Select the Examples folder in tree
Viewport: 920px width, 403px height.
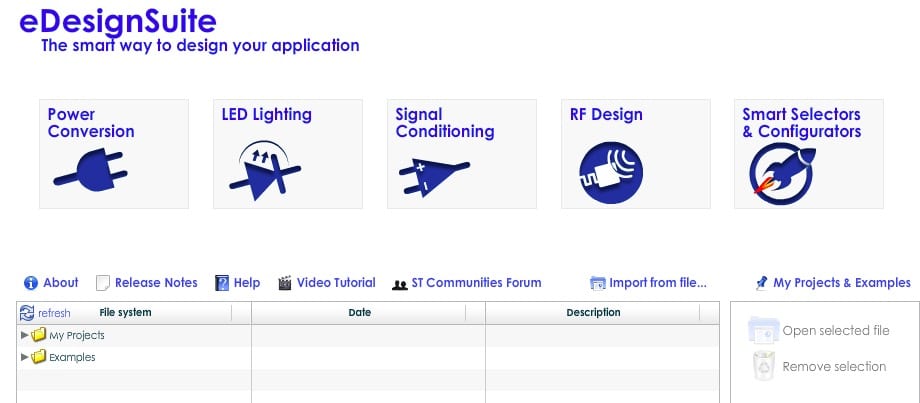(x=72, y=357)
